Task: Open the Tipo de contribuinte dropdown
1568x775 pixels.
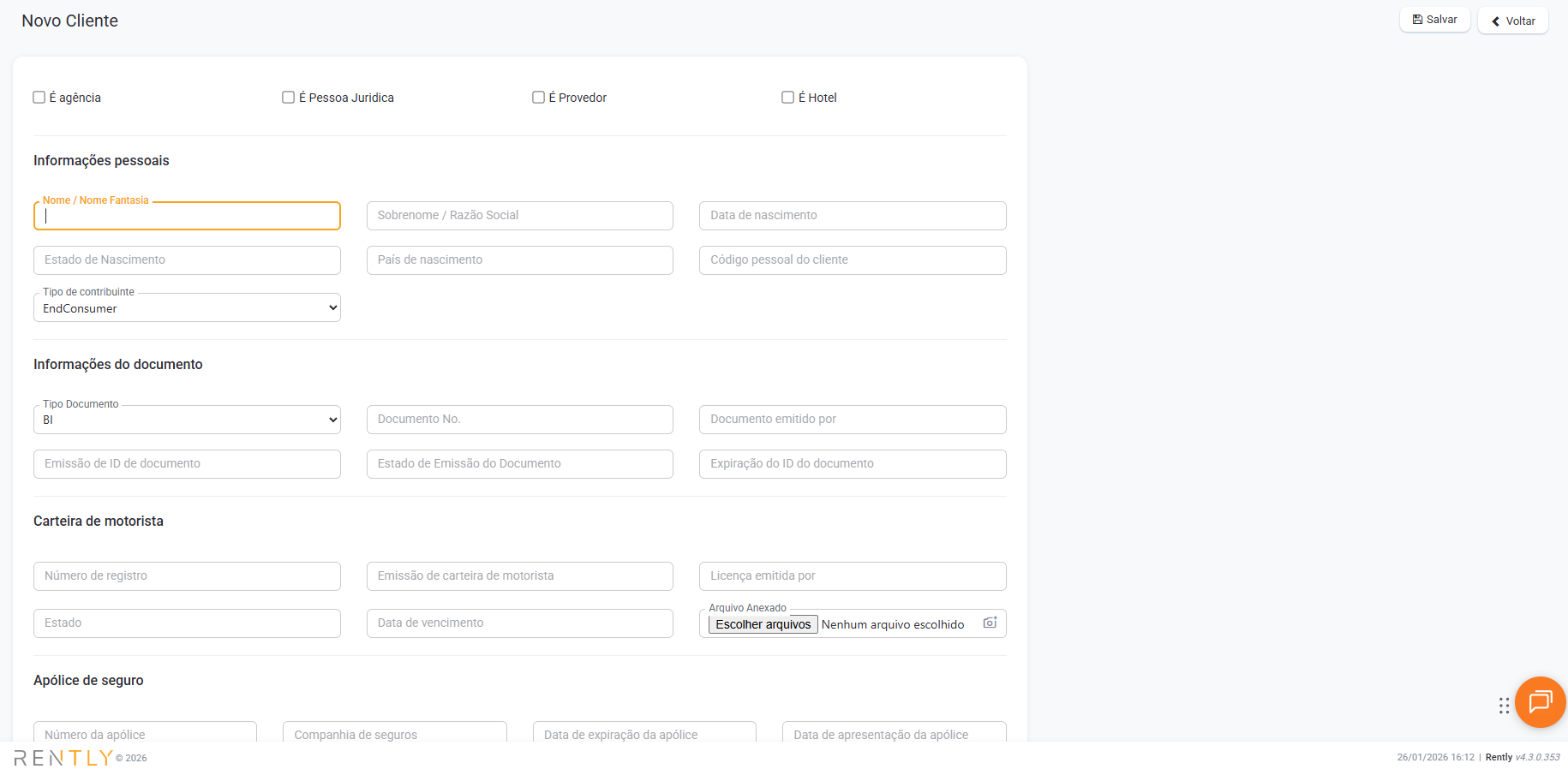Action: pyautogui.click(x=187, y=308)
